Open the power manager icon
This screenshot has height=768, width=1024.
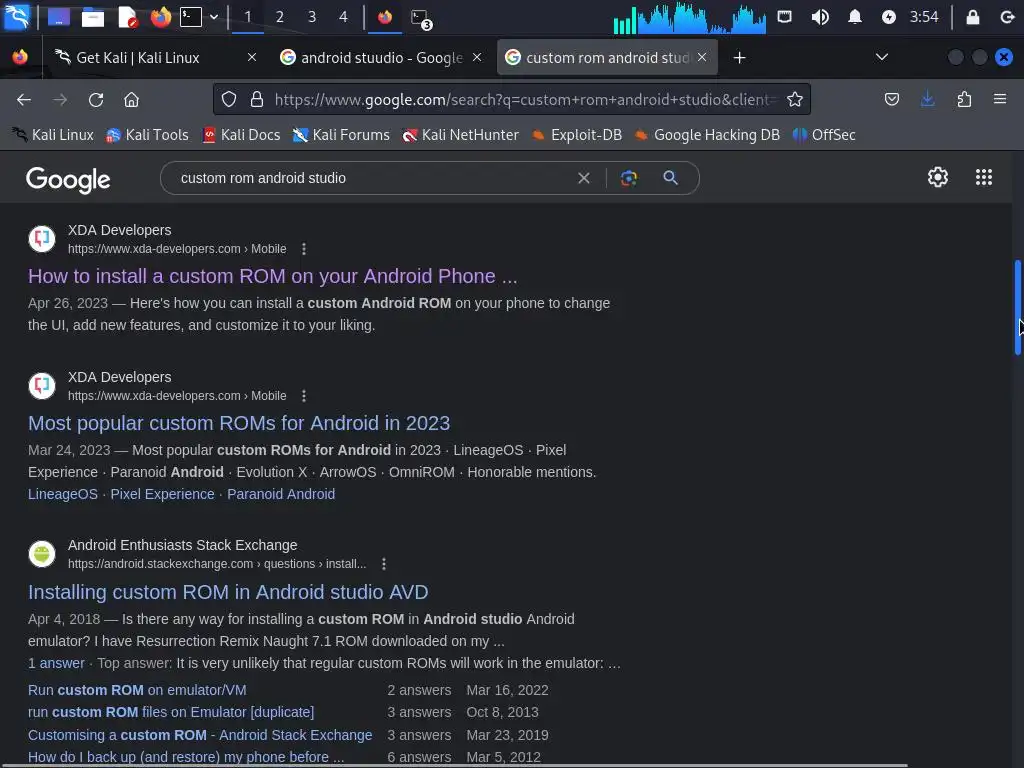889,17
